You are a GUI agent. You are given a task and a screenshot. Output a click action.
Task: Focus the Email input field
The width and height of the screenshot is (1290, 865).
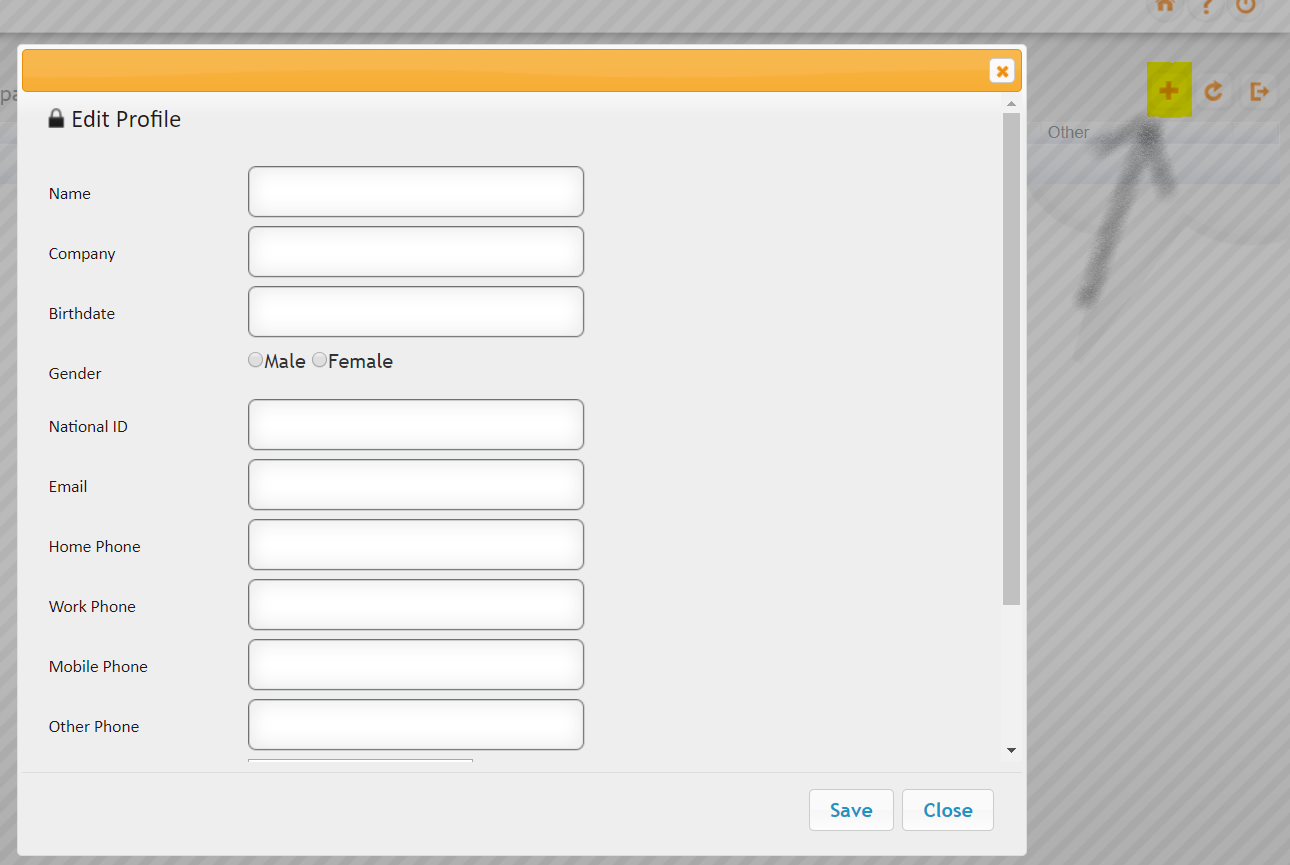point(416,484)
